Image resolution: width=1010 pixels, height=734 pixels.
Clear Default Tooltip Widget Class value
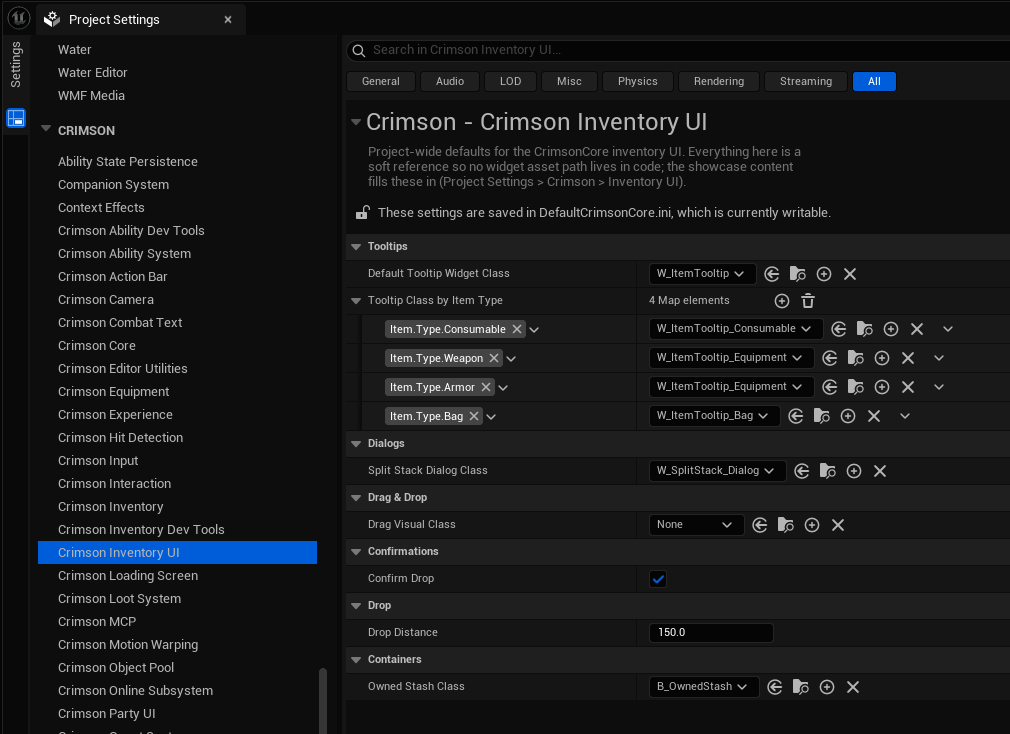click(850, 274)
